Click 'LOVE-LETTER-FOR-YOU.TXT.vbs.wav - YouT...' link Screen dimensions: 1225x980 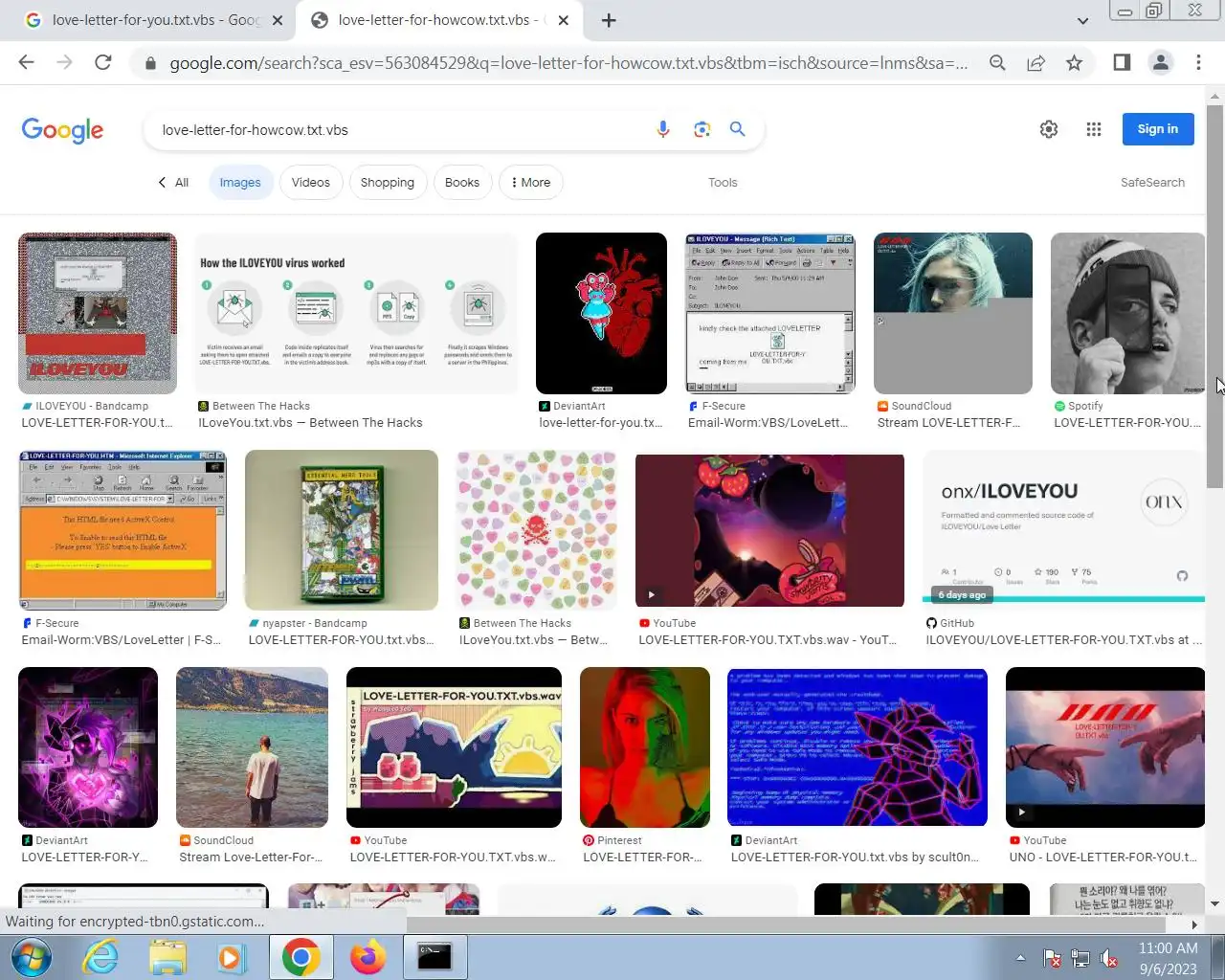(768, 639)
